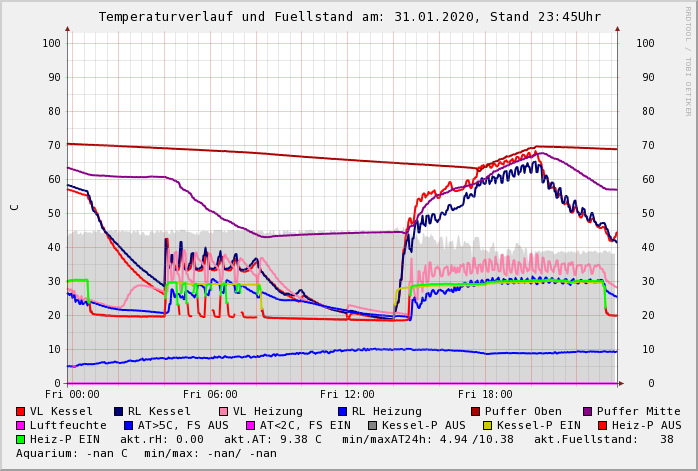Click the Fri 12:00 time axis label
698x471 pixels.
pyautogui.click(x=348, y=395)
